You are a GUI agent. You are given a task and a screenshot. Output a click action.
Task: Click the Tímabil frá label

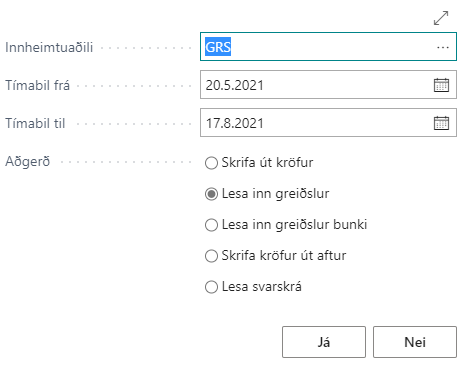(37, 85)
